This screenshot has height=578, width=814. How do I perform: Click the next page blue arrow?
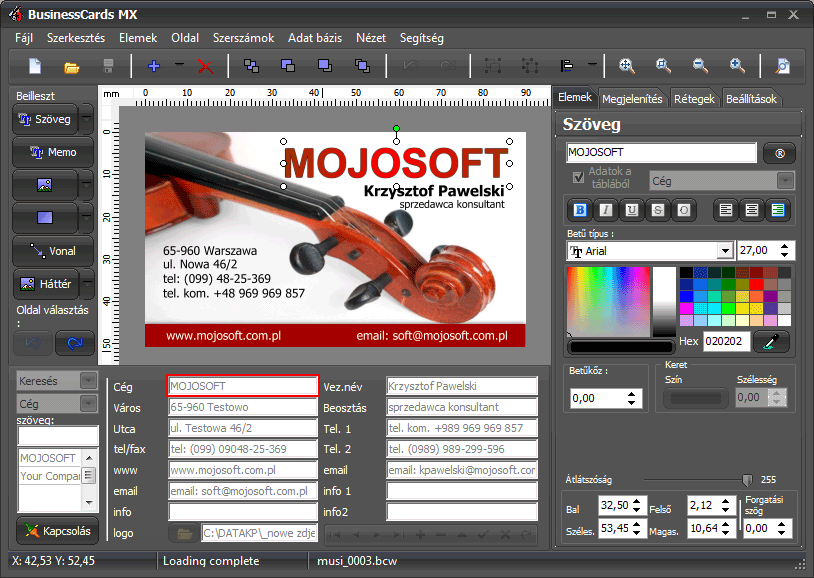coord(75,343)
